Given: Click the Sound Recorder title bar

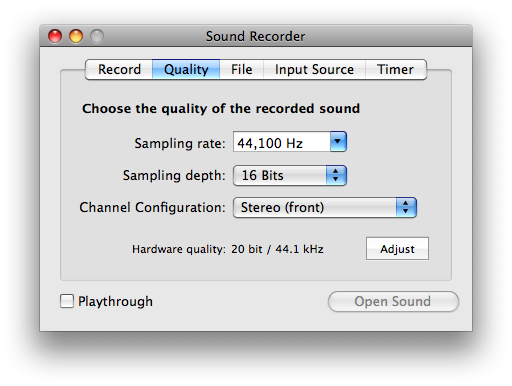Looking at the screenshot, I should (x=256, y=36).
